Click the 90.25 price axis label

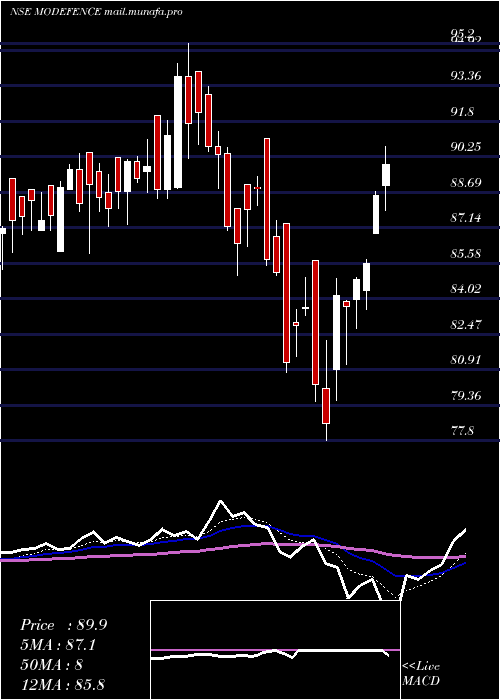466,147
